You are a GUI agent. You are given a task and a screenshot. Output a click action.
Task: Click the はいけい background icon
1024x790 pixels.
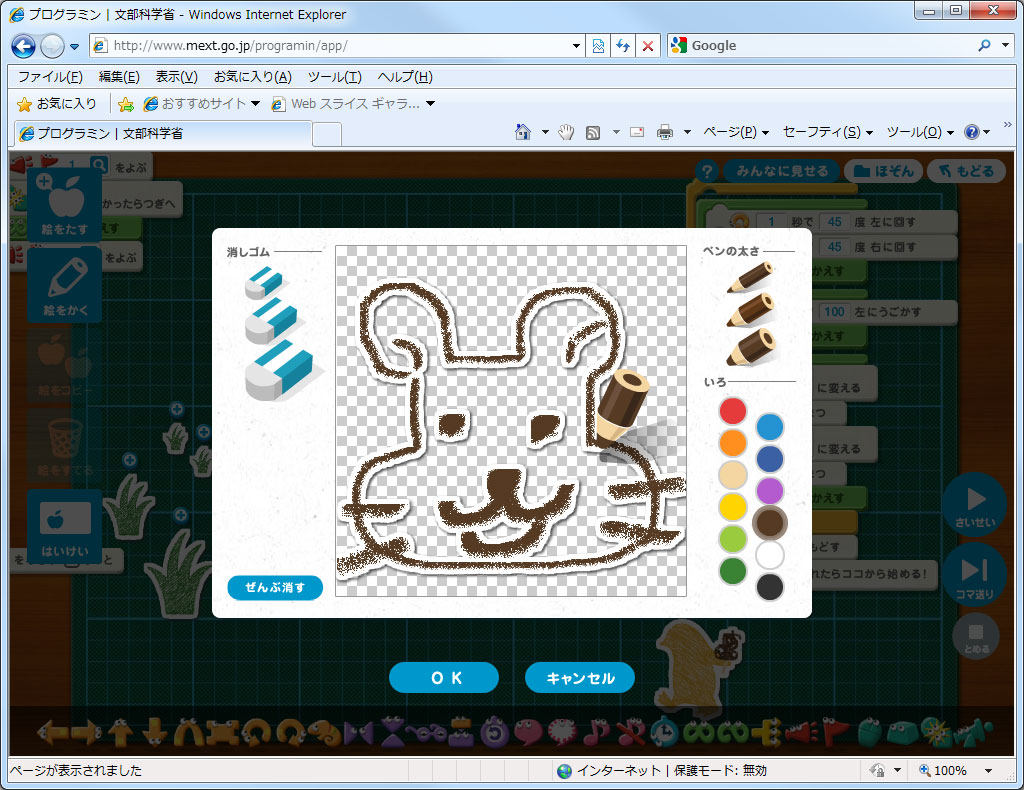[x=64, y=526]
